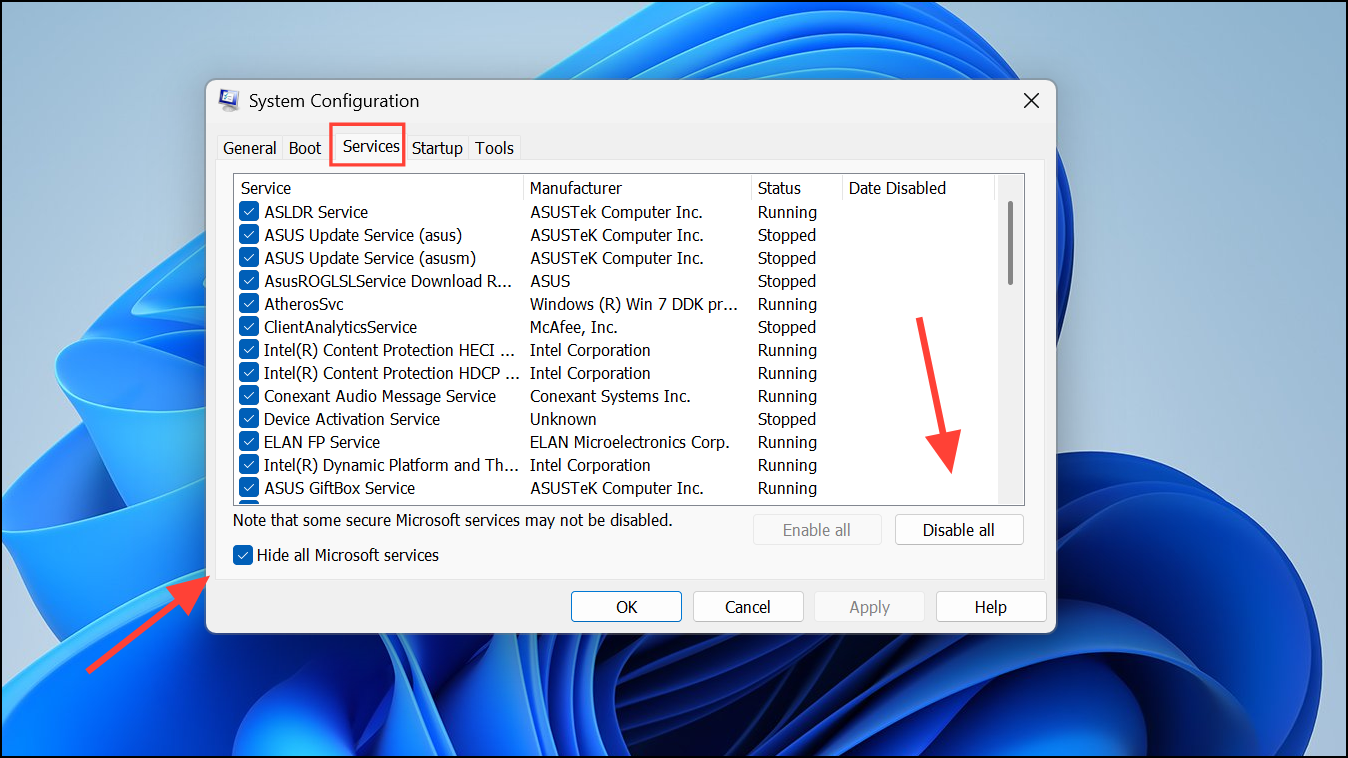Select the Startup tab
Image resolution: width=1348 pixels, height=758 pixels.
point(437,147)
